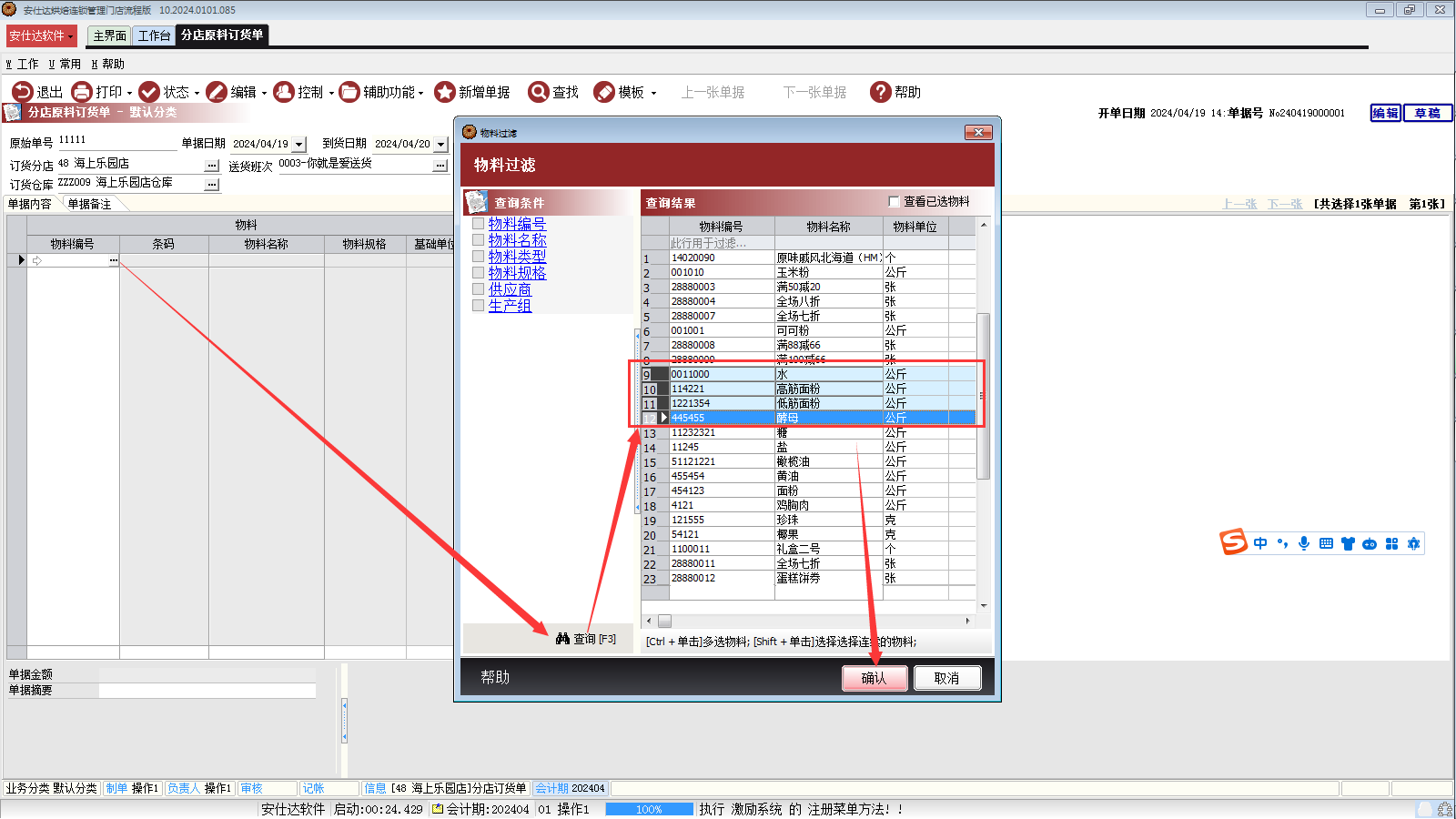This screenshot has height=819, width=1456.
Task: Open the 帮助 menu in menu bar
Action: [107, 64]
